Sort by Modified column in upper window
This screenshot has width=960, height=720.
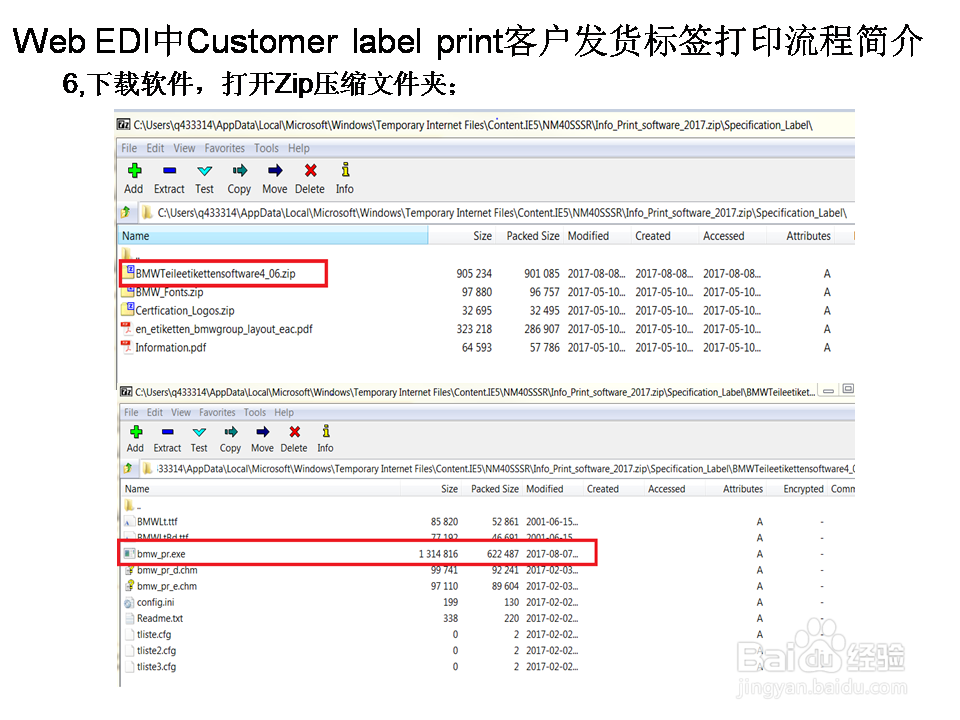point(597,236)
